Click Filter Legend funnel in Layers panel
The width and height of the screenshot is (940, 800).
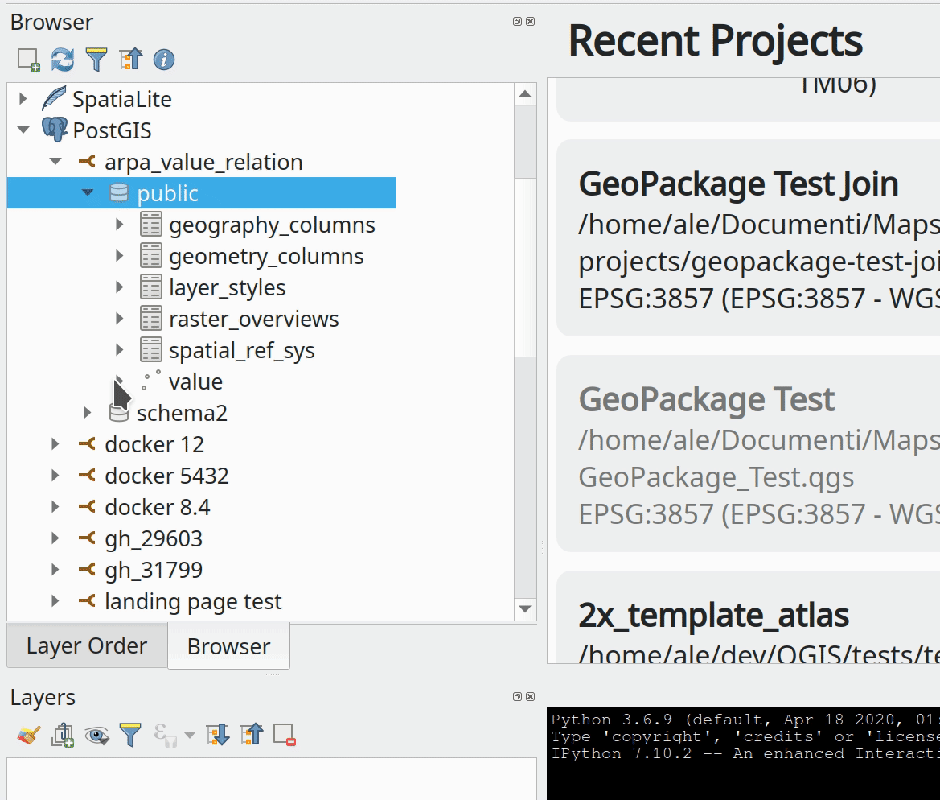tap(130, 736)
